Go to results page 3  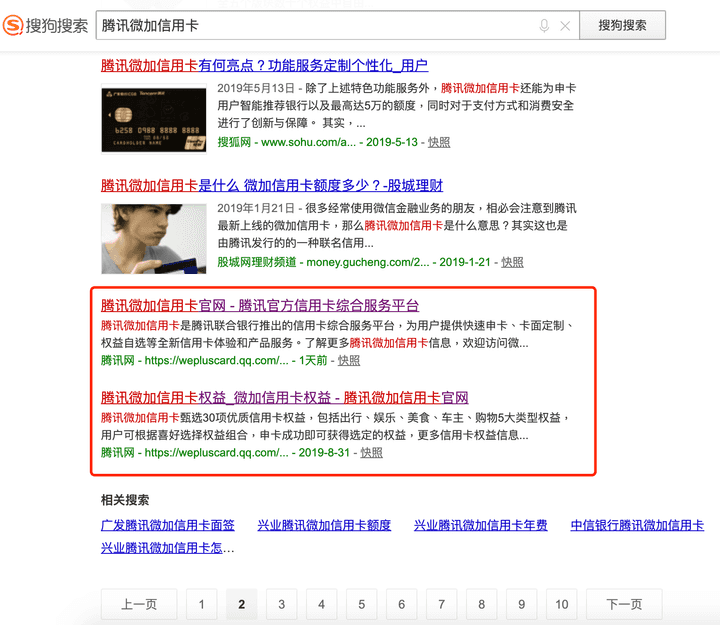click(x=281, y=604)
